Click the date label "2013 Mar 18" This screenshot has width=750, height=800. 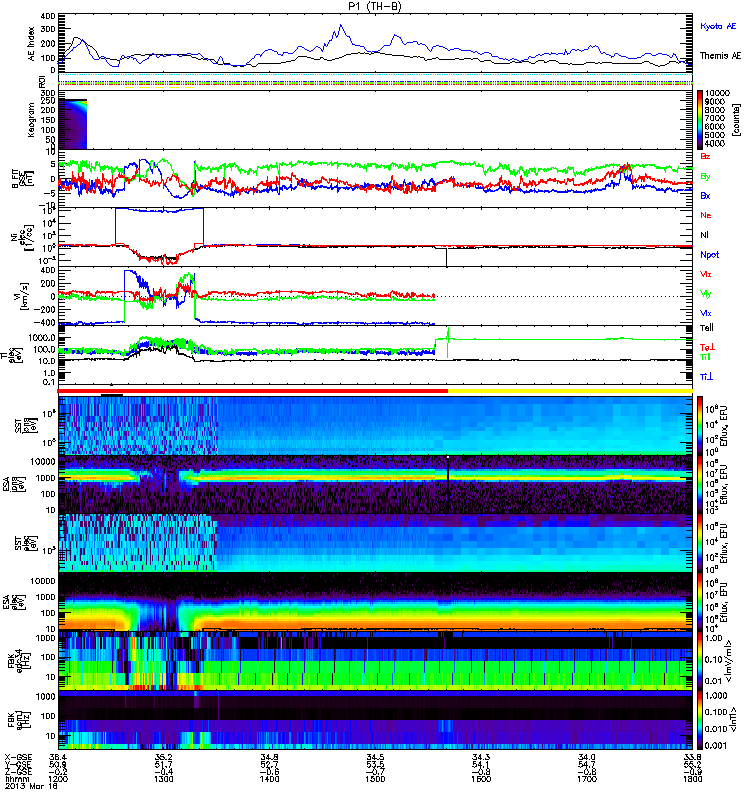coord(31,786)
